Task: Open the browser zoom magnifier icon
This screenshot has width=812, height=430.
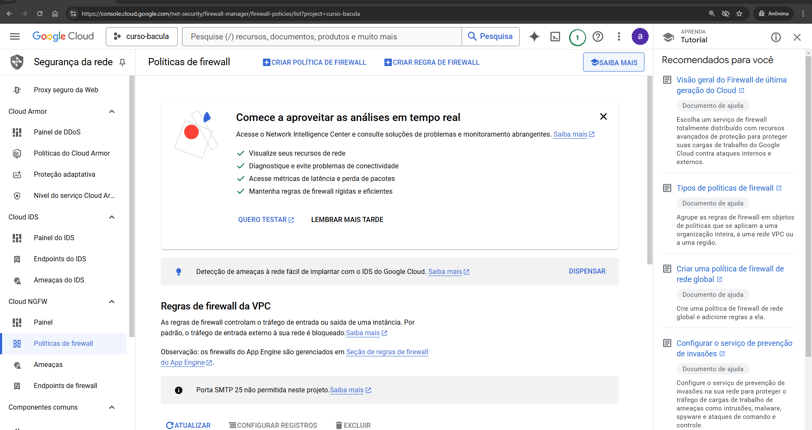Action: coord(712,13)
